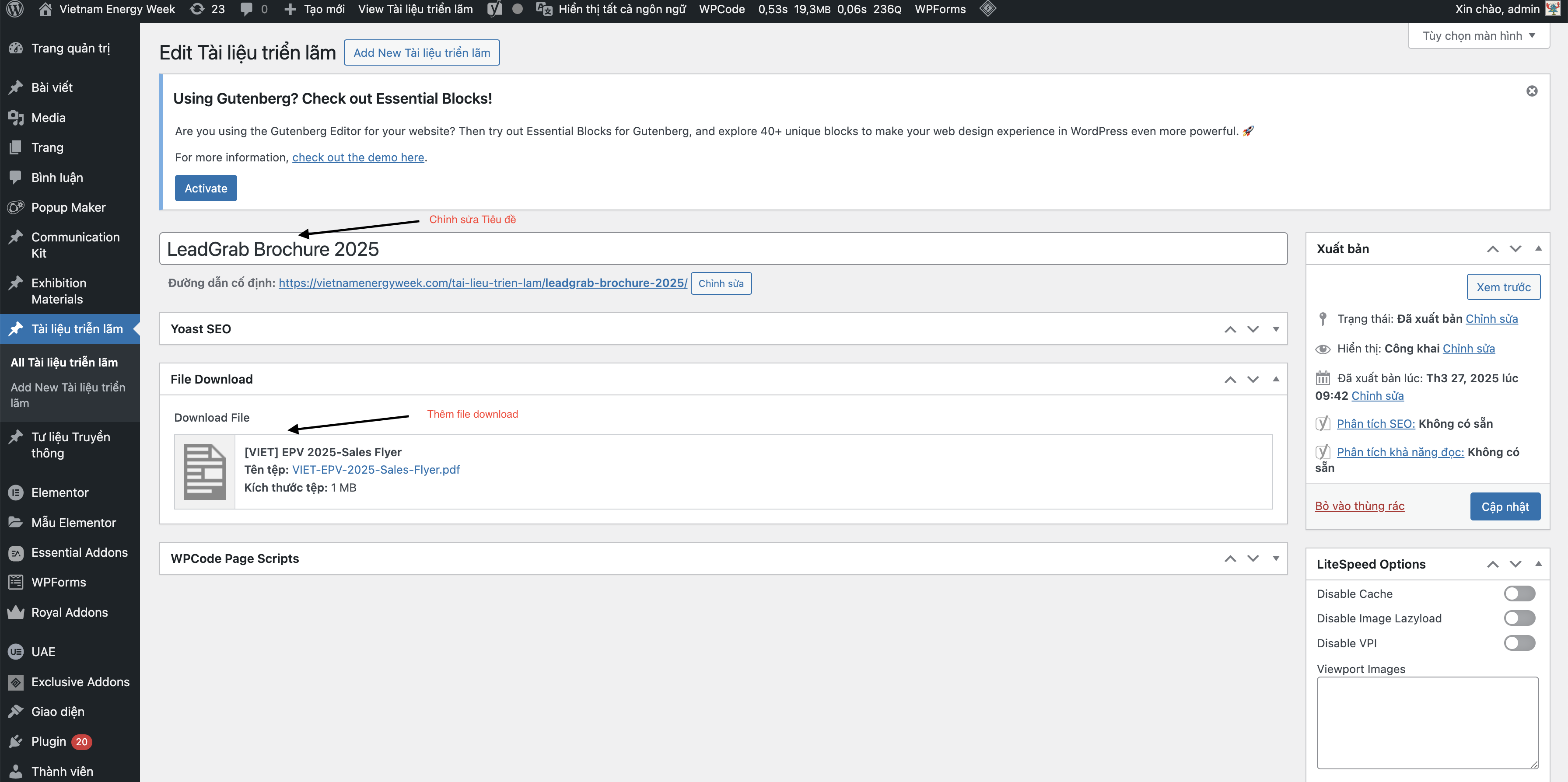Screen dimensions: 1568x782
Task: Click the comments bubble icon in admin bar
Action: (246, 9)
